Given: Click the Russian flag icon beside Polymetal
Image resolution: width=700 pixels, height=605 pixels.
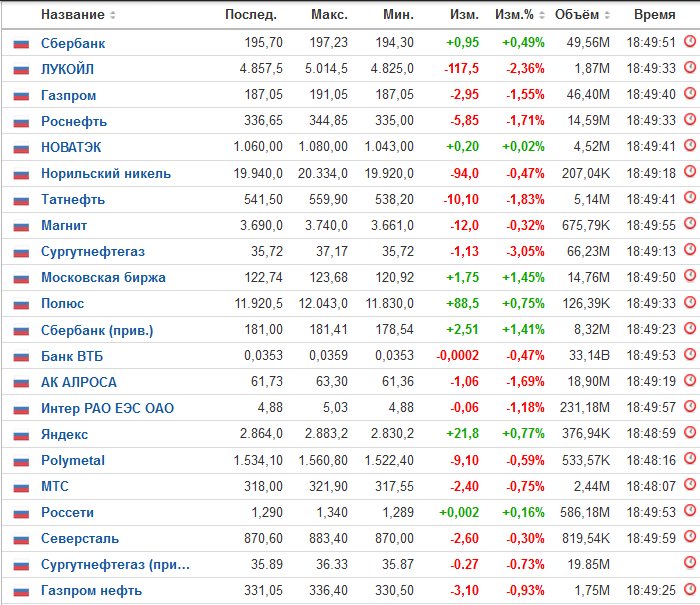Looking at the screenshot, I should coord(21,461).
